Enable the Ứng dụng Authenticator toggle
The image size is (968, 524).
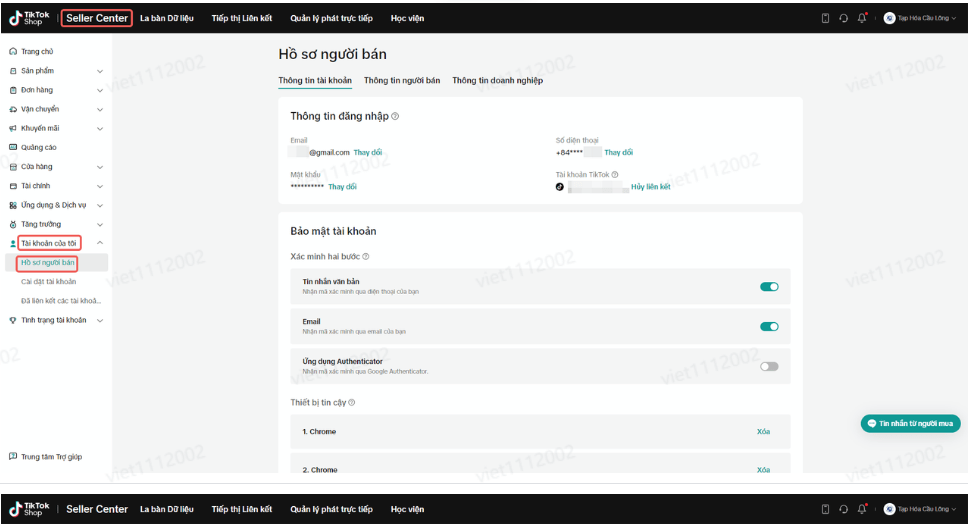[769, 366]
